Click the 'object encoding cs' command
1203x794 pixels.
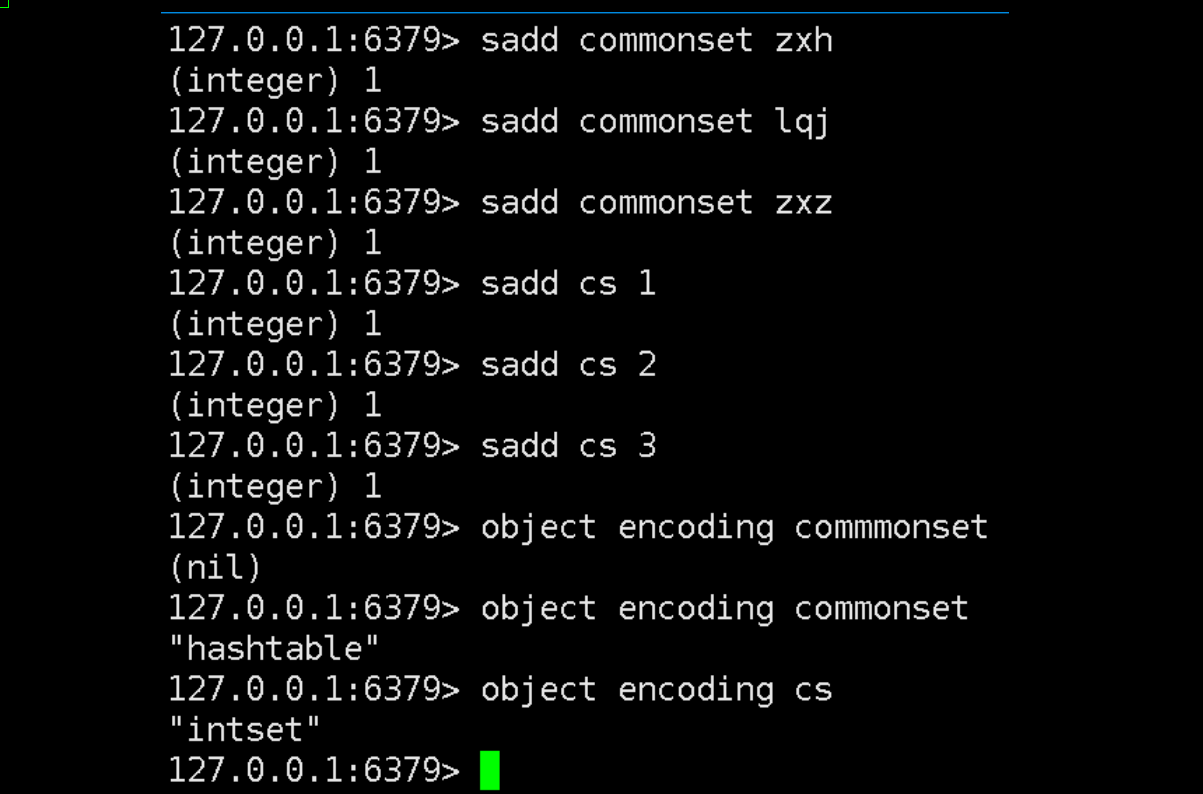pos(656,690)
